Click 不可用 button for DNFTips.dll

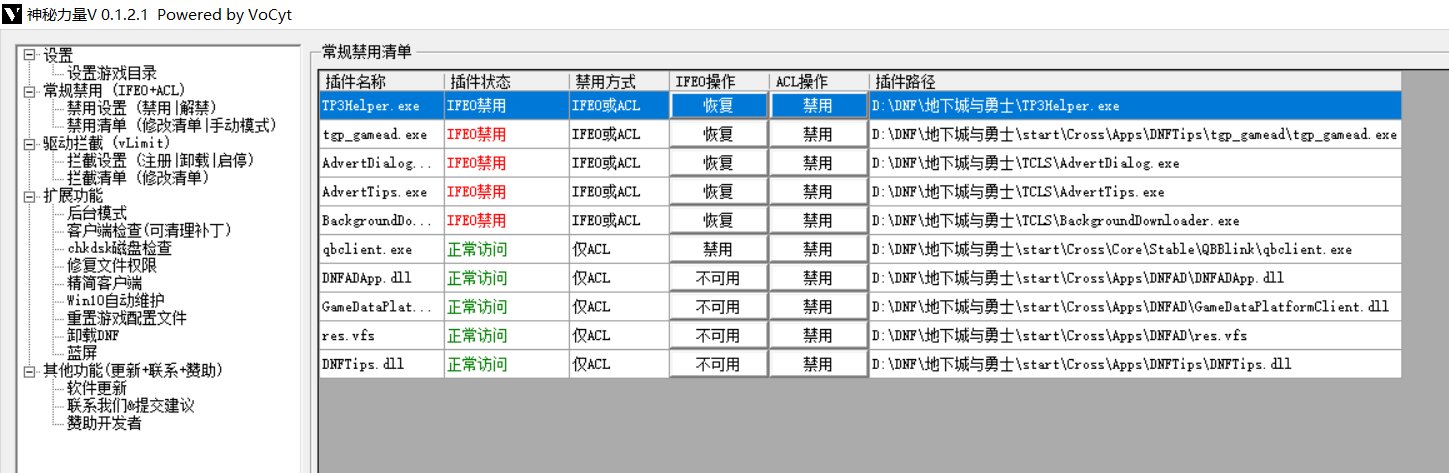(719, 364)
